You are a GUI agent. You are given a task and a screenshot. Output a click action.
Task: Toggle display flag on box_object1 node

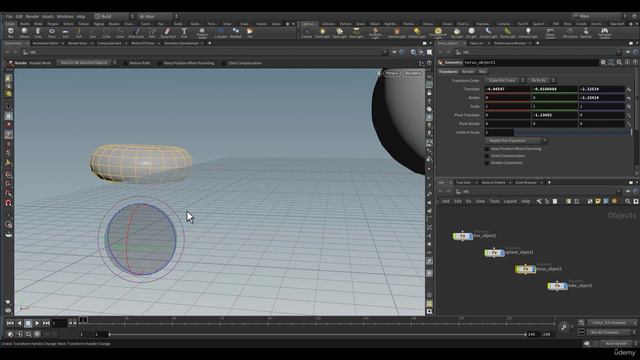[x=471, y=236]
